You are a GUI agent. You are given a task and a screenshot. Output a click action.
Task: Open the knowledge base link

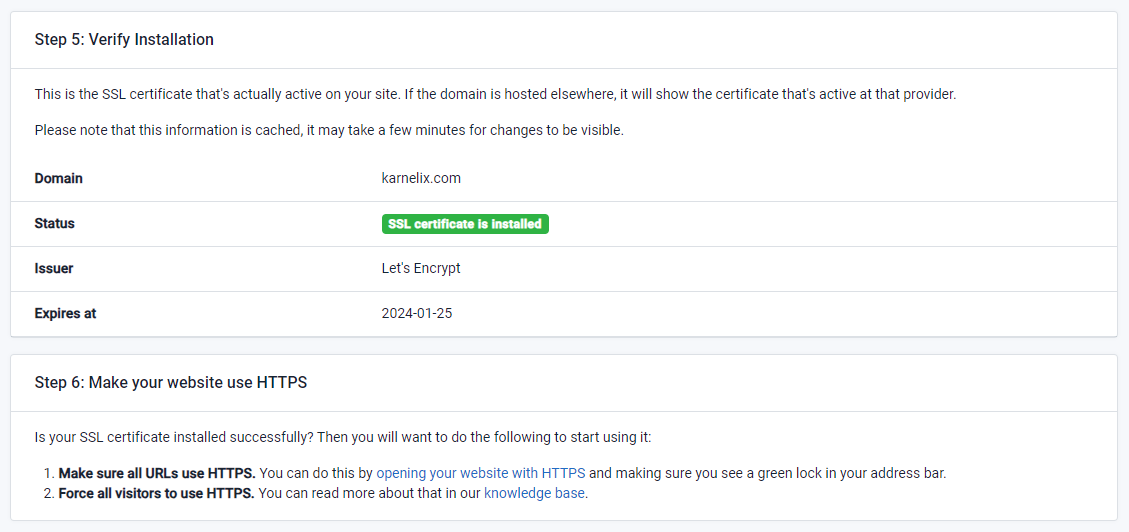[x=534, y=493]
